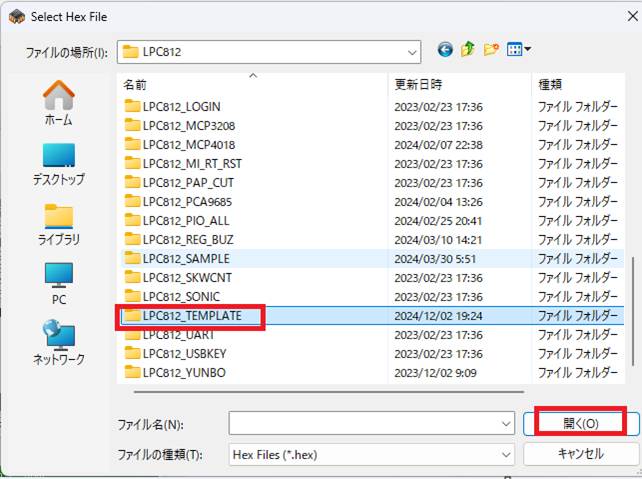Image resolution: width=642 pixels, height=479 pixels.
Task: Select PC in places sidebar
Action: 58,284
